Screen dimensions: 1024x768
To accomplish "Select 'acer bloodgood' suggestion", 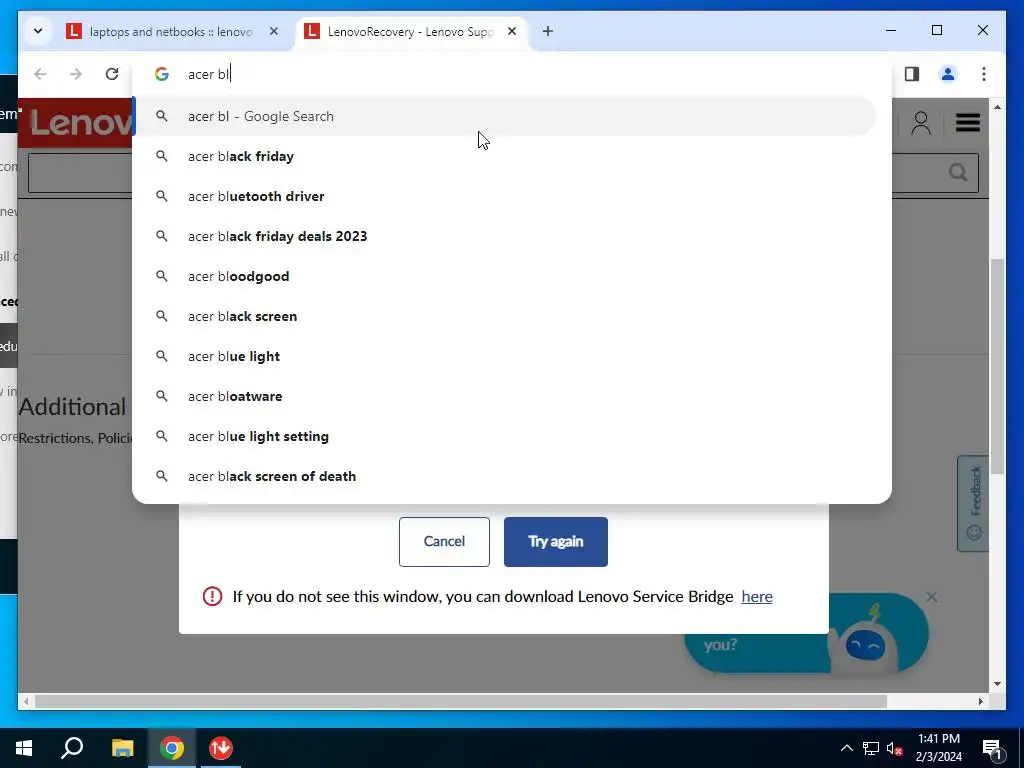I will 504,276.
